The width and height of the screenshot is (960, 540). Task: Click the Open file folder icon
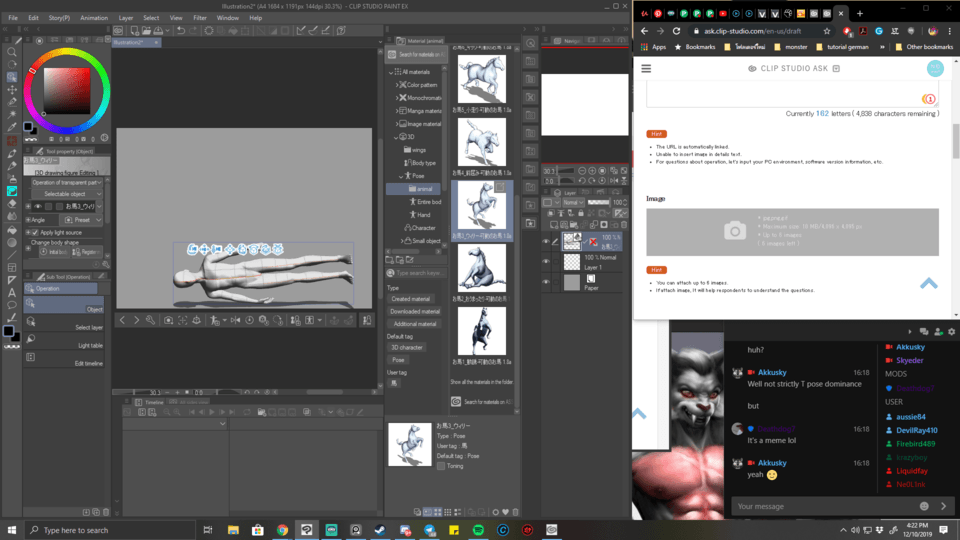tap(147, 31)
